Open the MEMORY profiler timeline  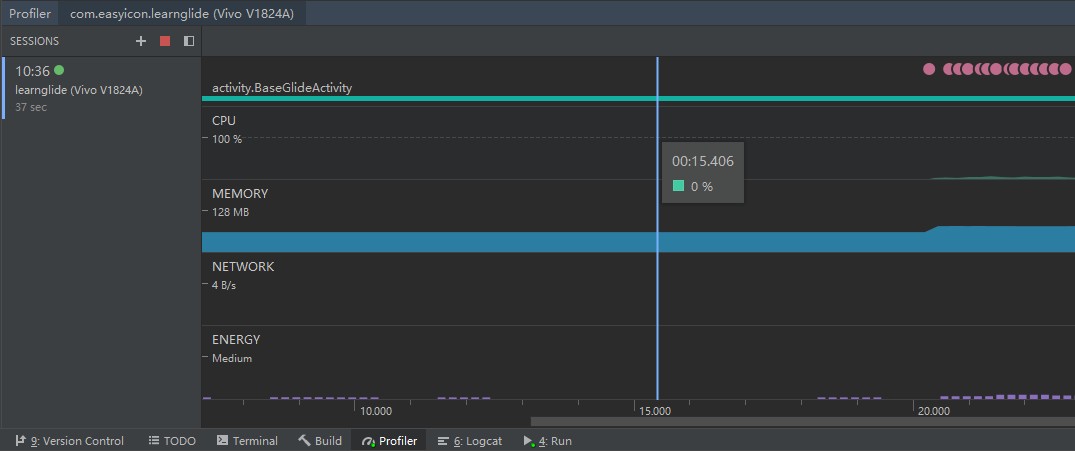638,216
